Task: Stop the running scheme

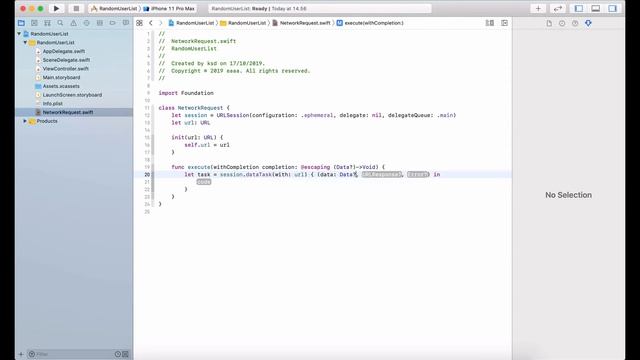Action: click(x=76, y=9)
